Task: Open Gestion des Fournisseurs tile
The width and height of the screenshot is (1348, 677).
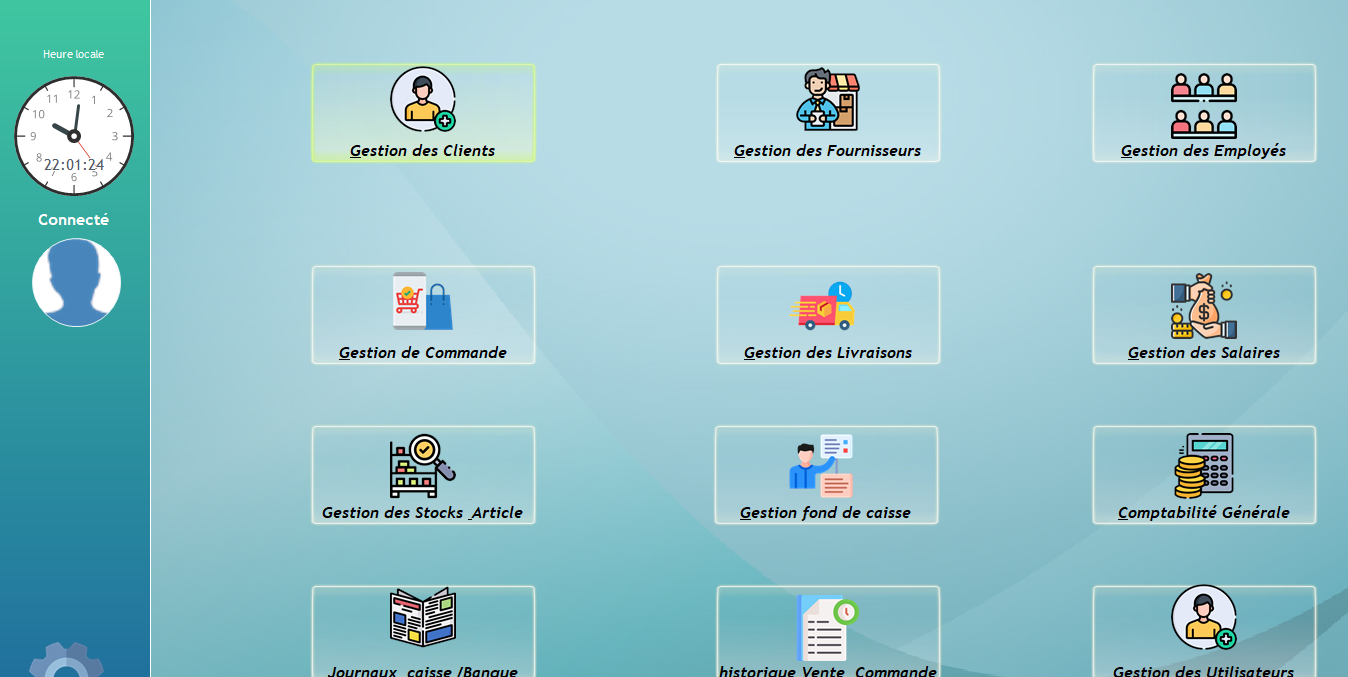Action: 828,113
